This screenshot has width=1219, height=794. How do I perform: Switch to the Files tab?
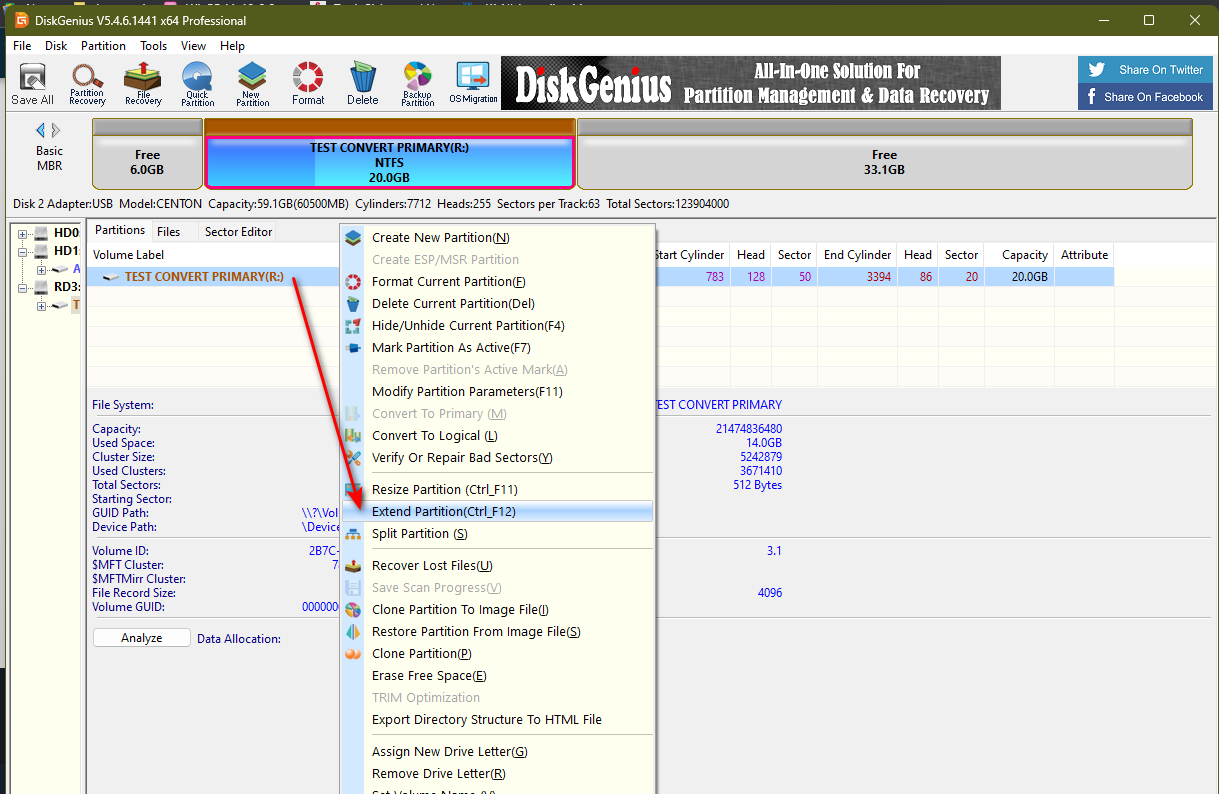(169, 231)
